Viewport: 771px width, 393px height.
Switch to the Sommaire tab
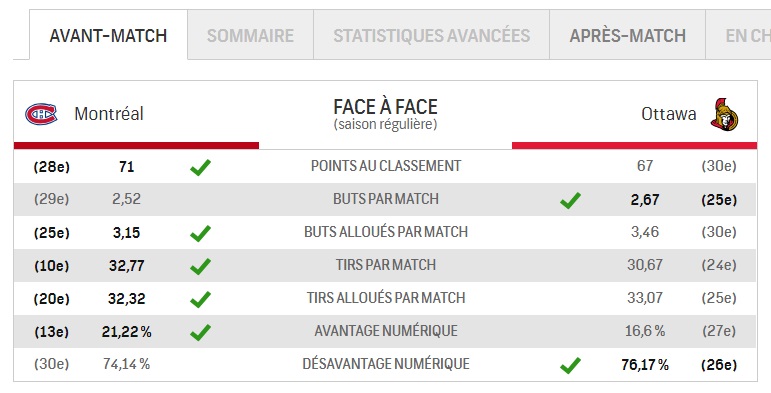[250, 35]
